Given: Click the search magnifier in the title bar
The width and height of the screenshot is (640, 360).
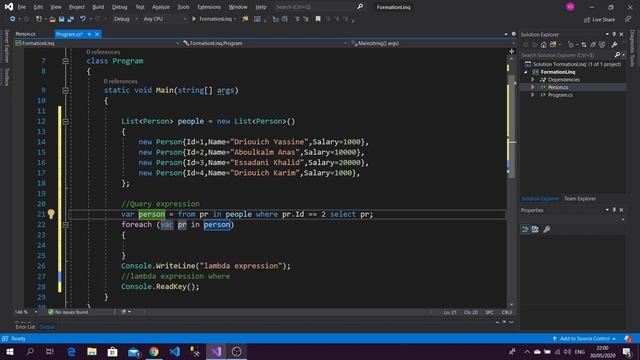Looking at the screenshot, I should pos(360,7).
